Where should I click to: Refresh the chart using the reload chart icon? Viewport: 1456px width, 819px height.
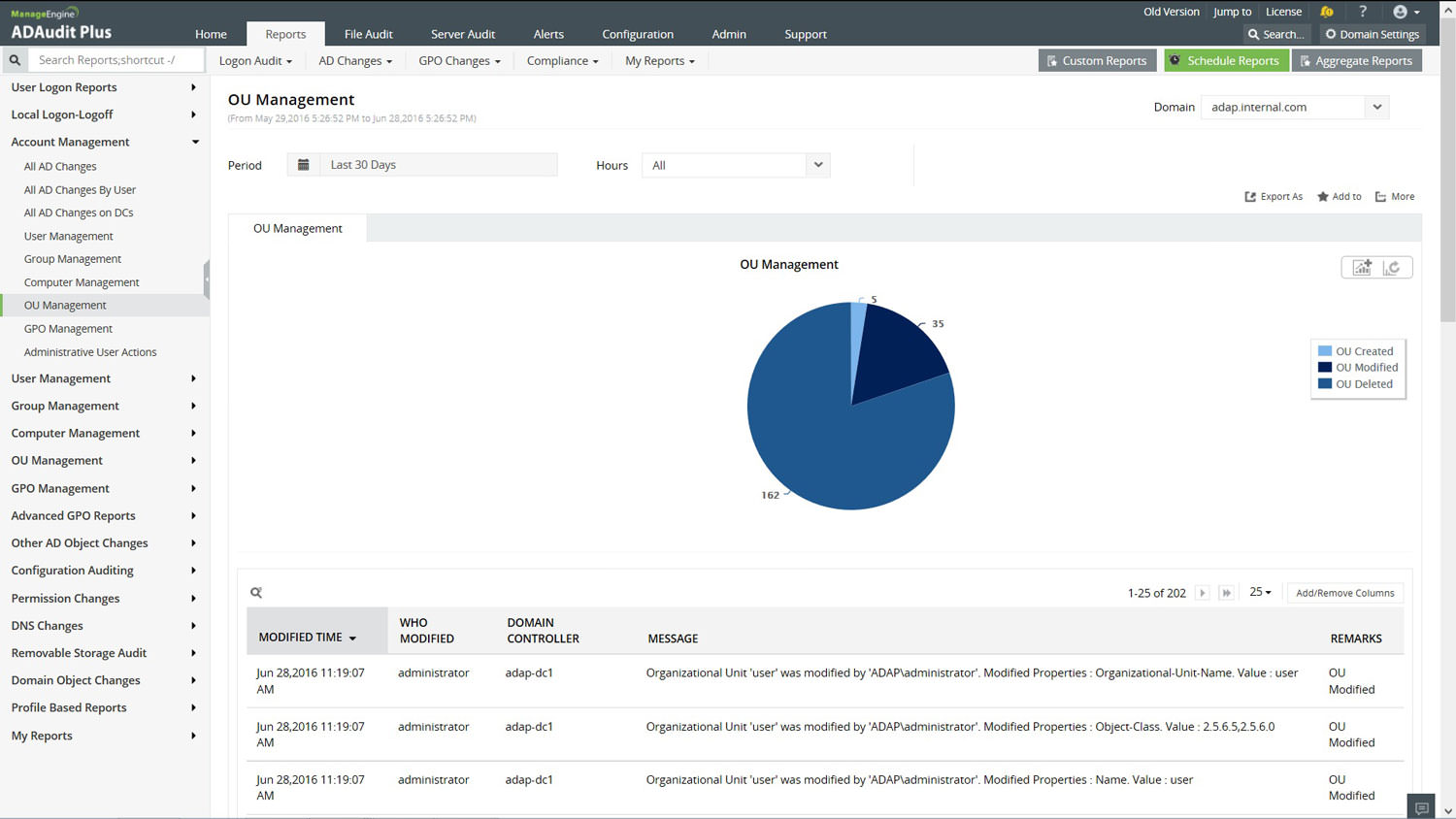[x=1392, y=268]
